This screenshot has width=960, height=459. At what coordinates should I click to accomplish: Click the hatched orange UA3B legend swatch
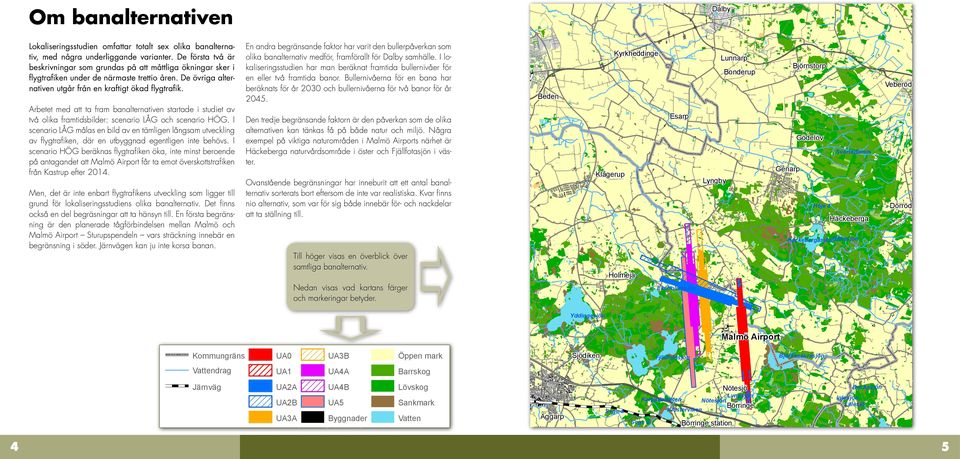tap(312, 355)
